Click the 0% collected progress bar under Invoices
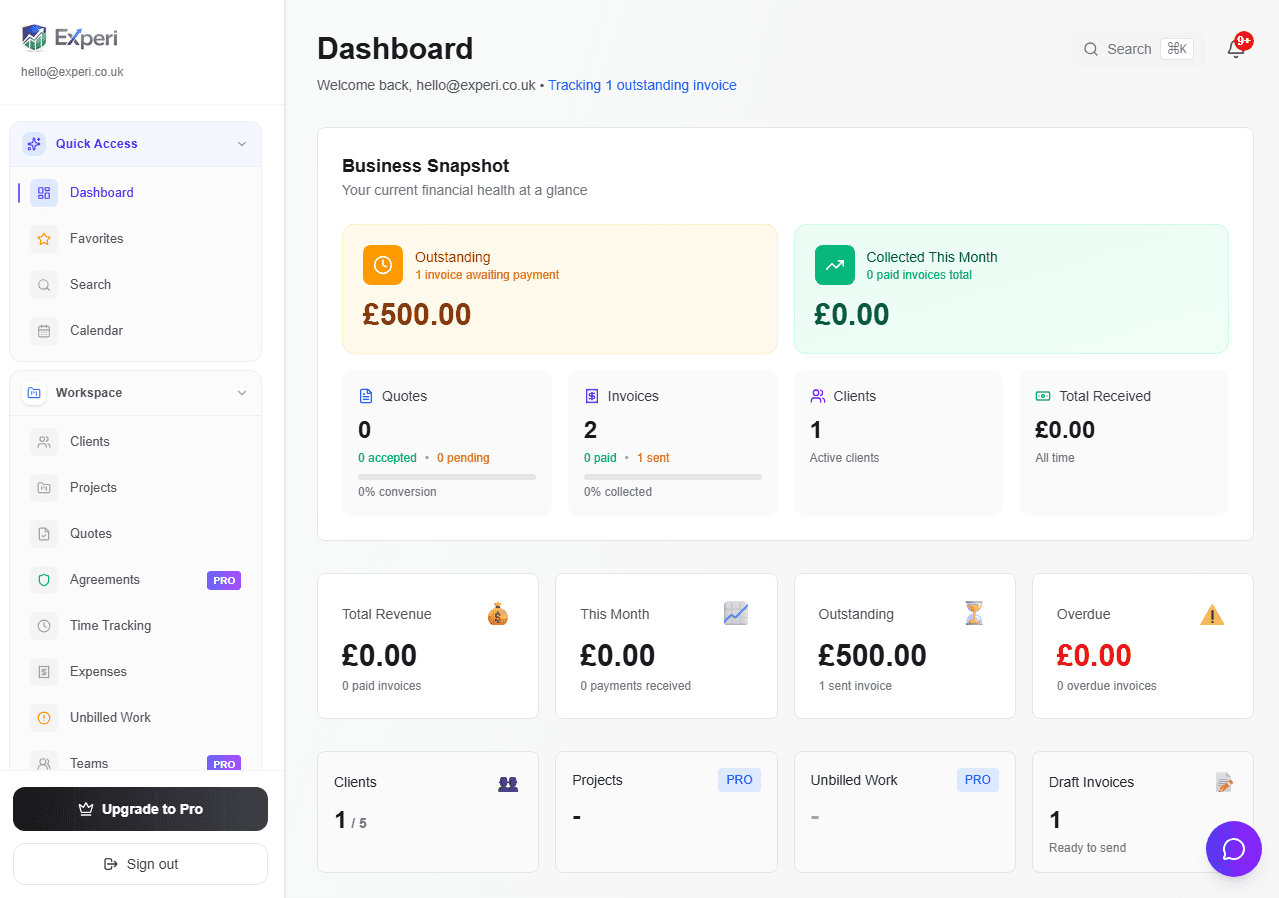Image resolution: width=1279 pixels, height=898 pixels. 672,477
